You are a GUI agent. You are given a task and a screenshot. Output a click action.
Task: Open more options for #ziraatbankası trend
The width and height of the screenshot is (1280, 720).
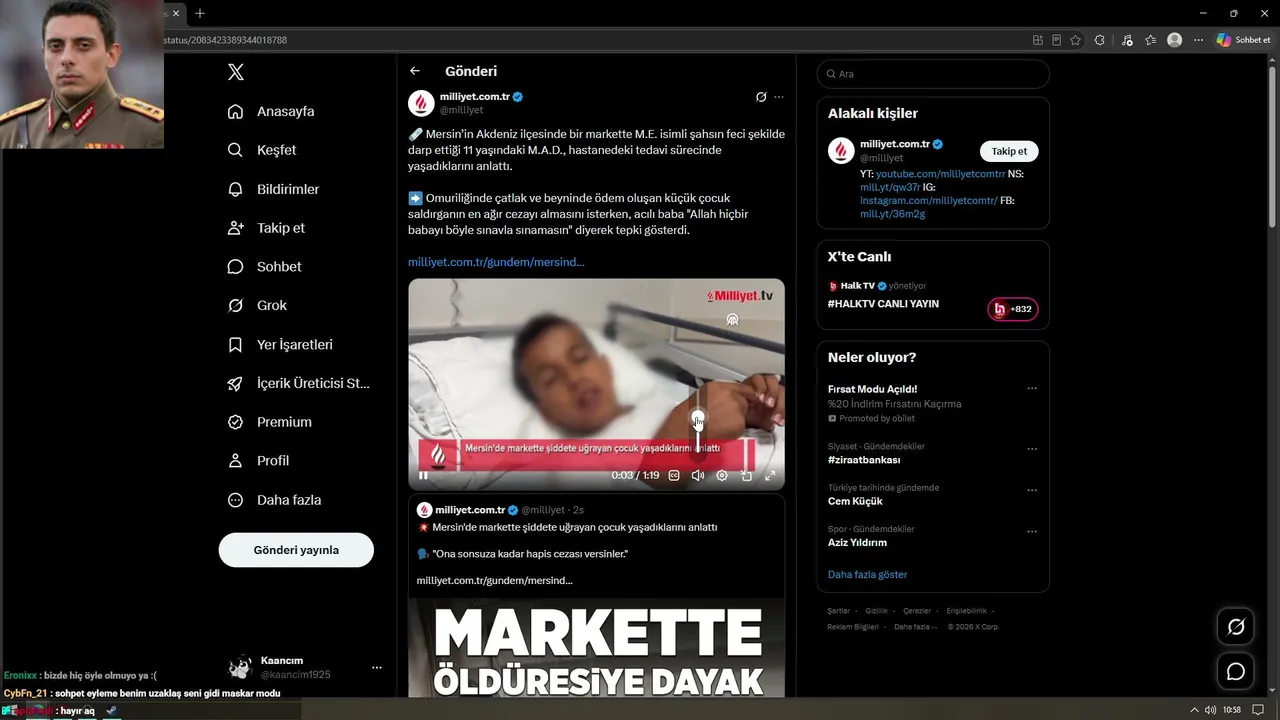pyautogui.click(x=1032, y=450)
